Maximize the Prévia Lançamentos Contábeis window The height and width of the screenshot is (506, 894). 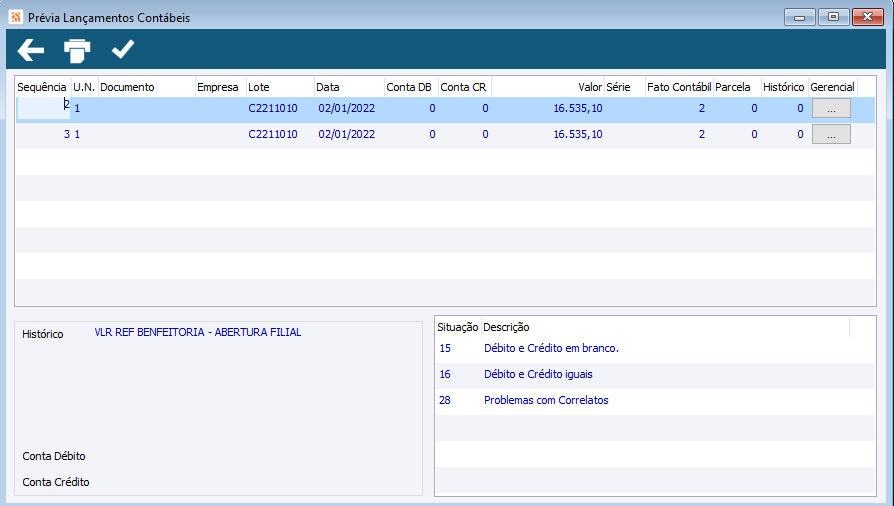[833, 17]
